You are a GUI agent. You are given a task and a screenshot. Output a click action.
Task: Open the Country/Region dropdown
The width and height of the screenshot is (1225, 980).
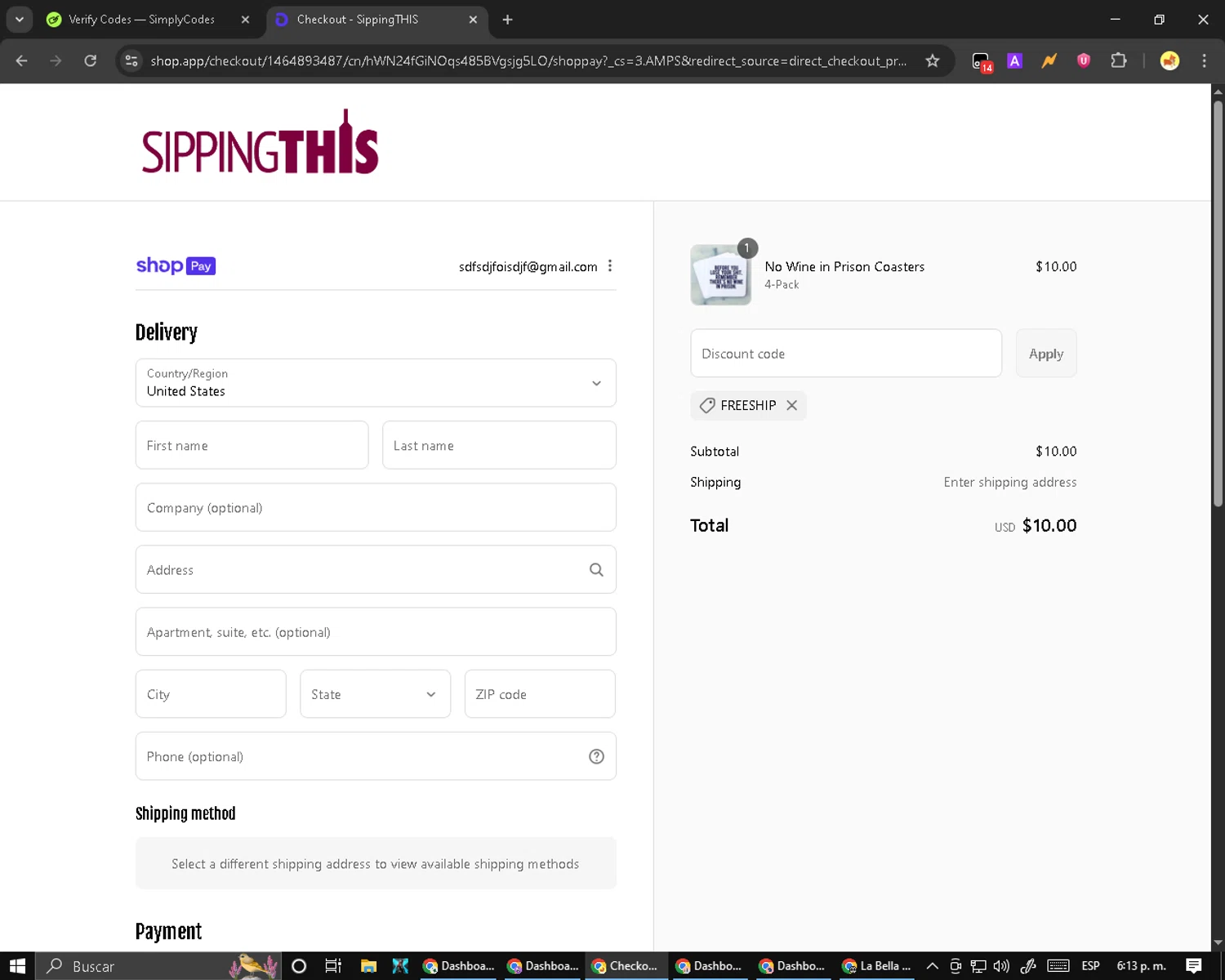pyautogui.click(x=376, y=382)
